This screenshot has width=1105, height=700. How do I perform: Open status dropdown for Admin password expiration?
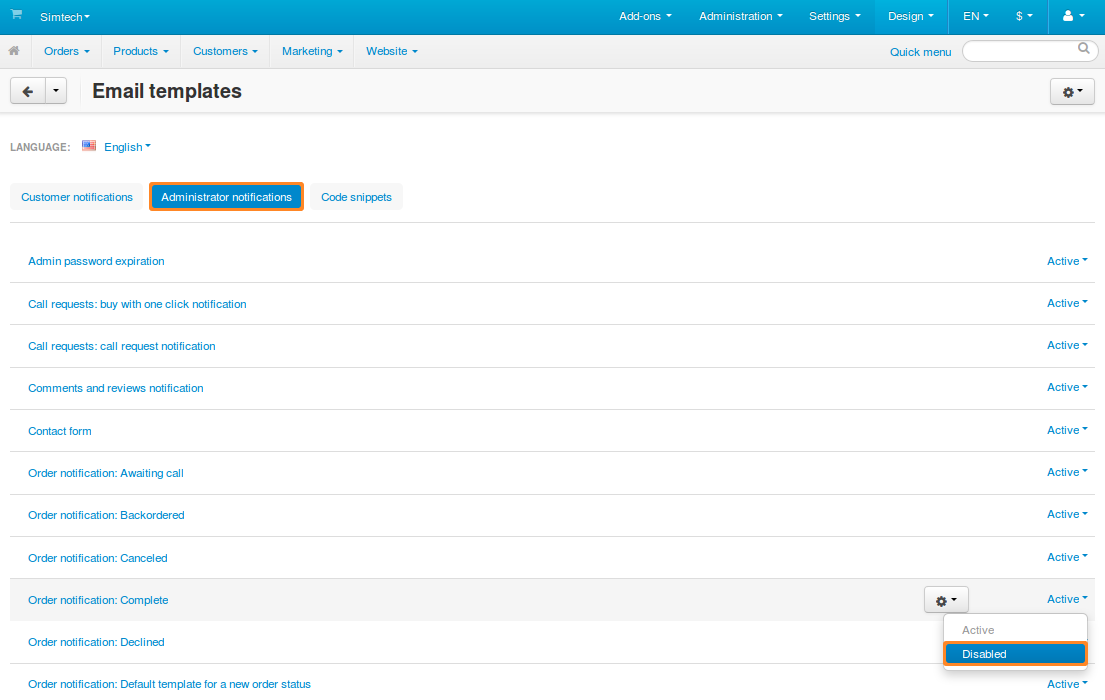tap(1067, 261)
